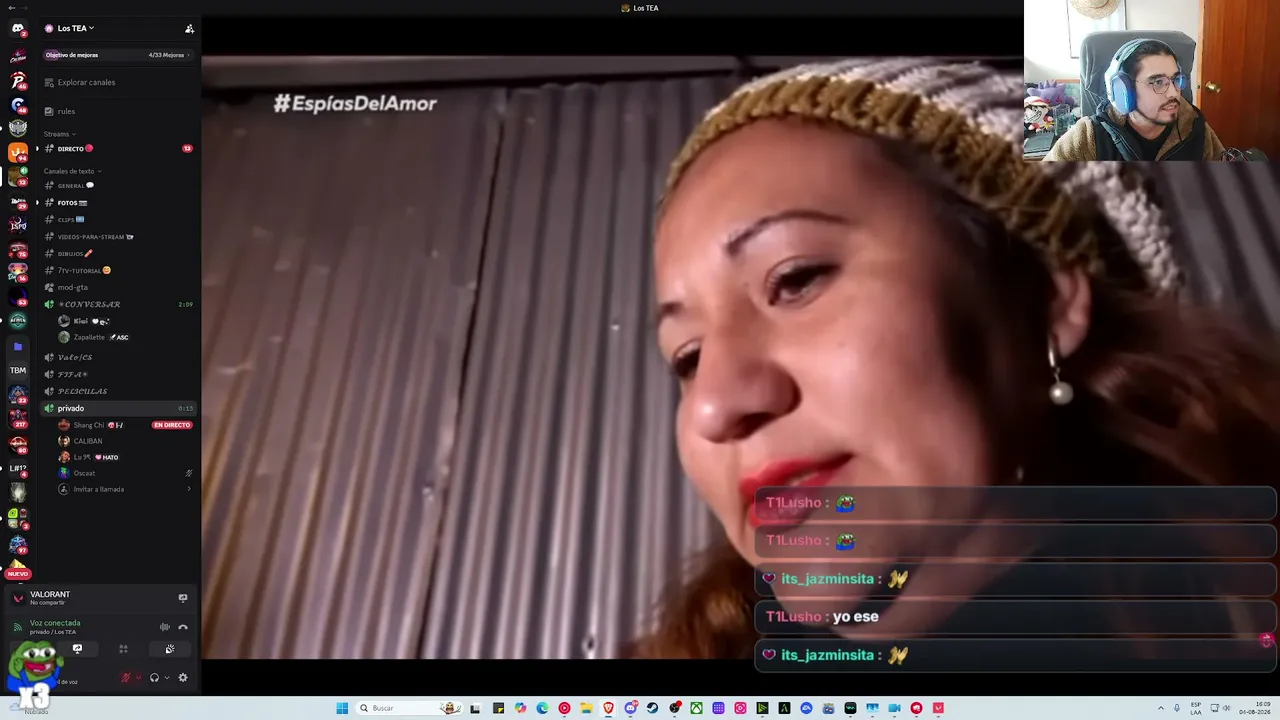
Task: Open the DIRECTO stream channel
Action: [x=118, y=149]
